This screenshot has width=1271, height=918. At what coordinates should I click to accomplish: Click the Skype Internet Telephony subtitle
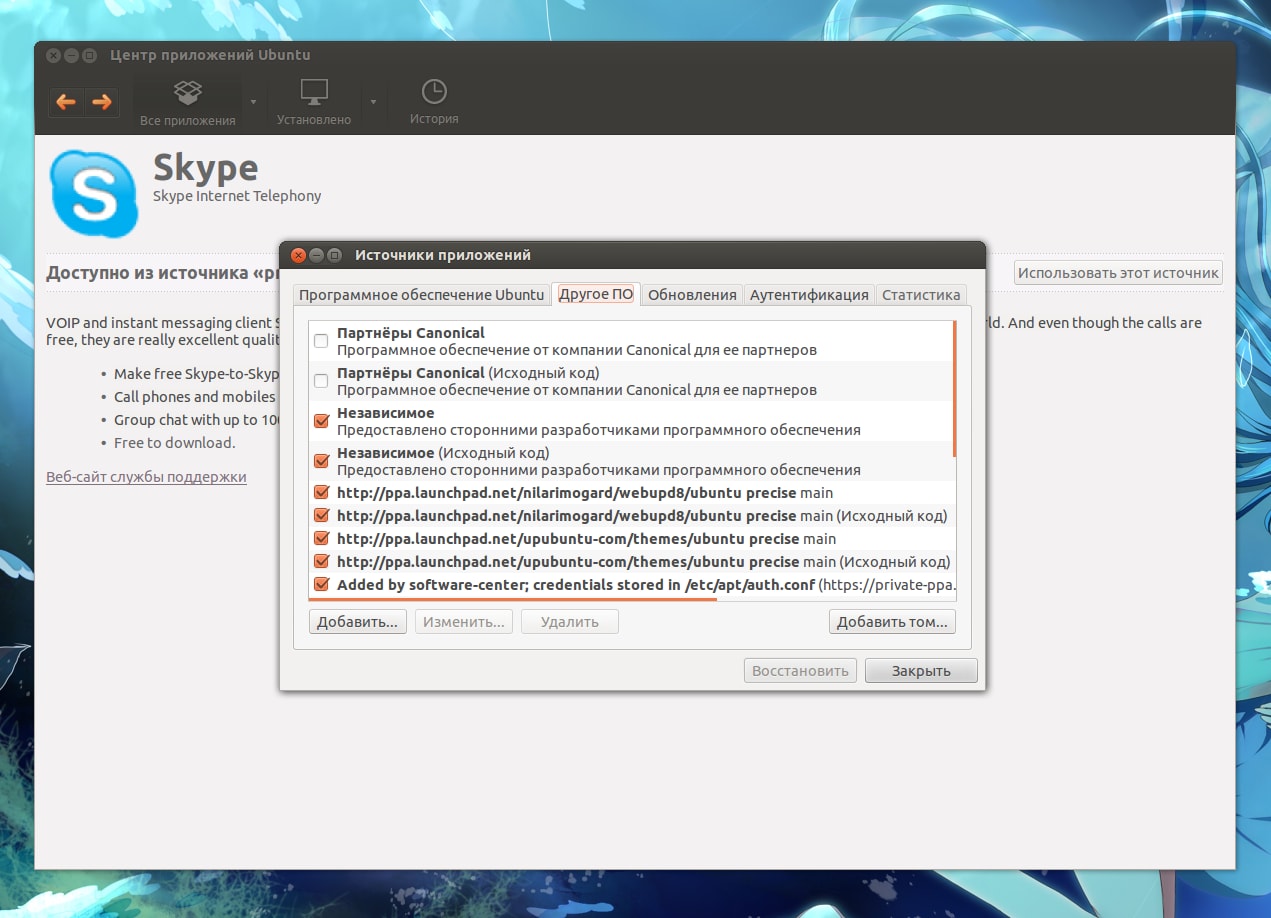237,196
